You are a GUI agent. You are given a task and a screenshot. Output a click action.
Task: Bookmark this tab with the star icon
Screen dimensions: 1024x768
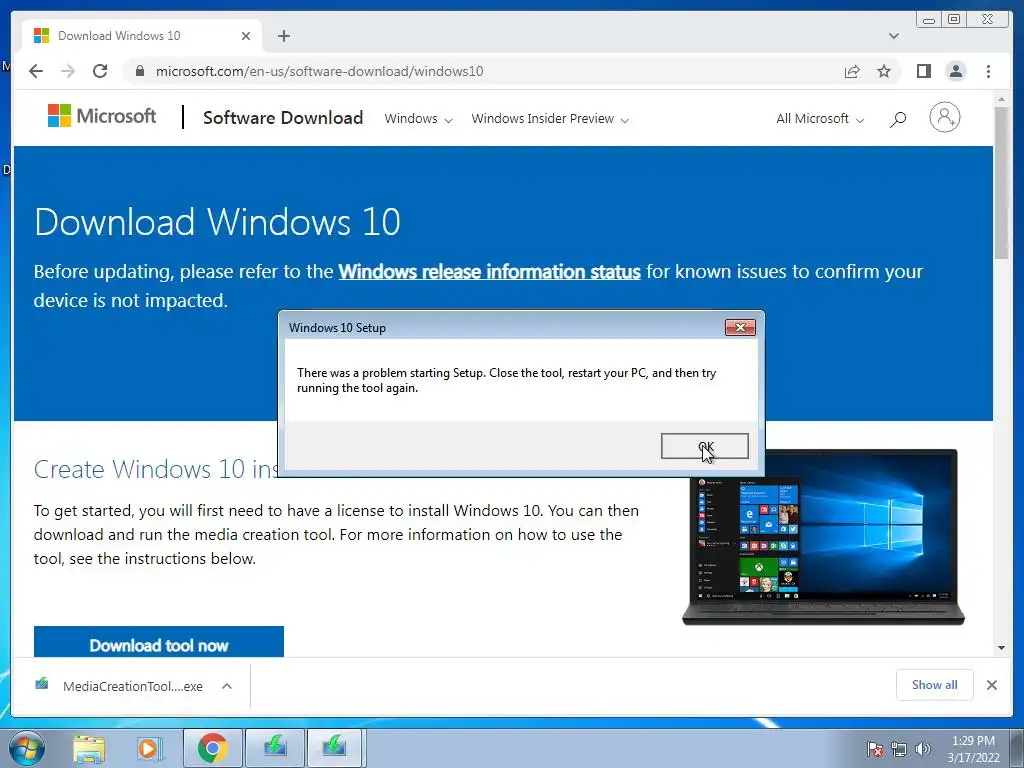(x=884, y=71)
